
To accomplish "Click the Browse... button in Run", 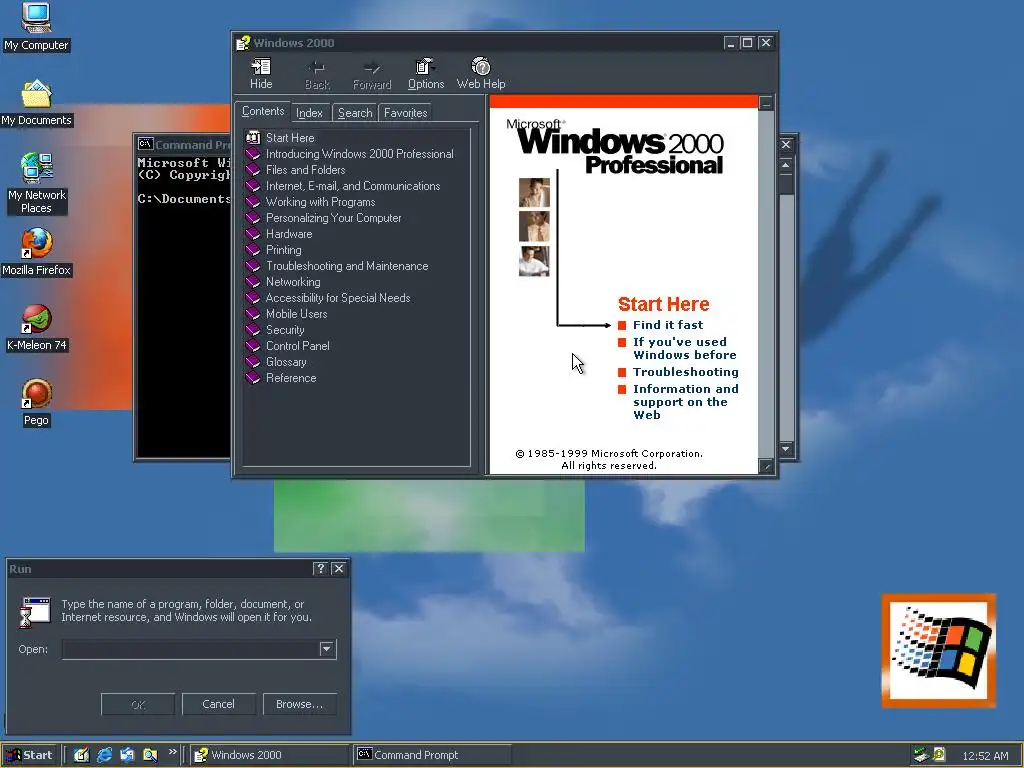I will pyautogui.click(x=299, y=705).
